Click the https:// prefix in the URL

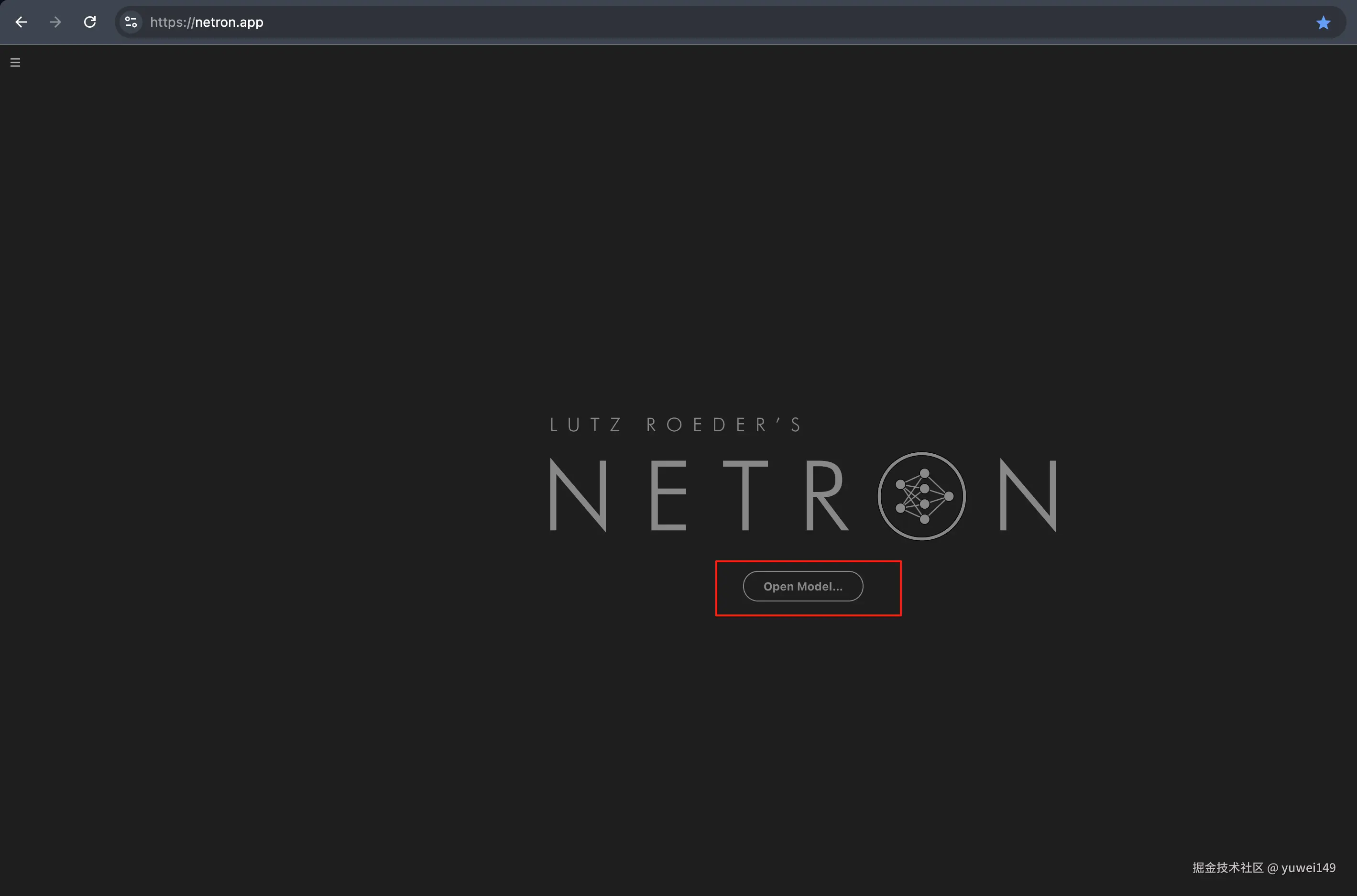[x=171, y=22]
